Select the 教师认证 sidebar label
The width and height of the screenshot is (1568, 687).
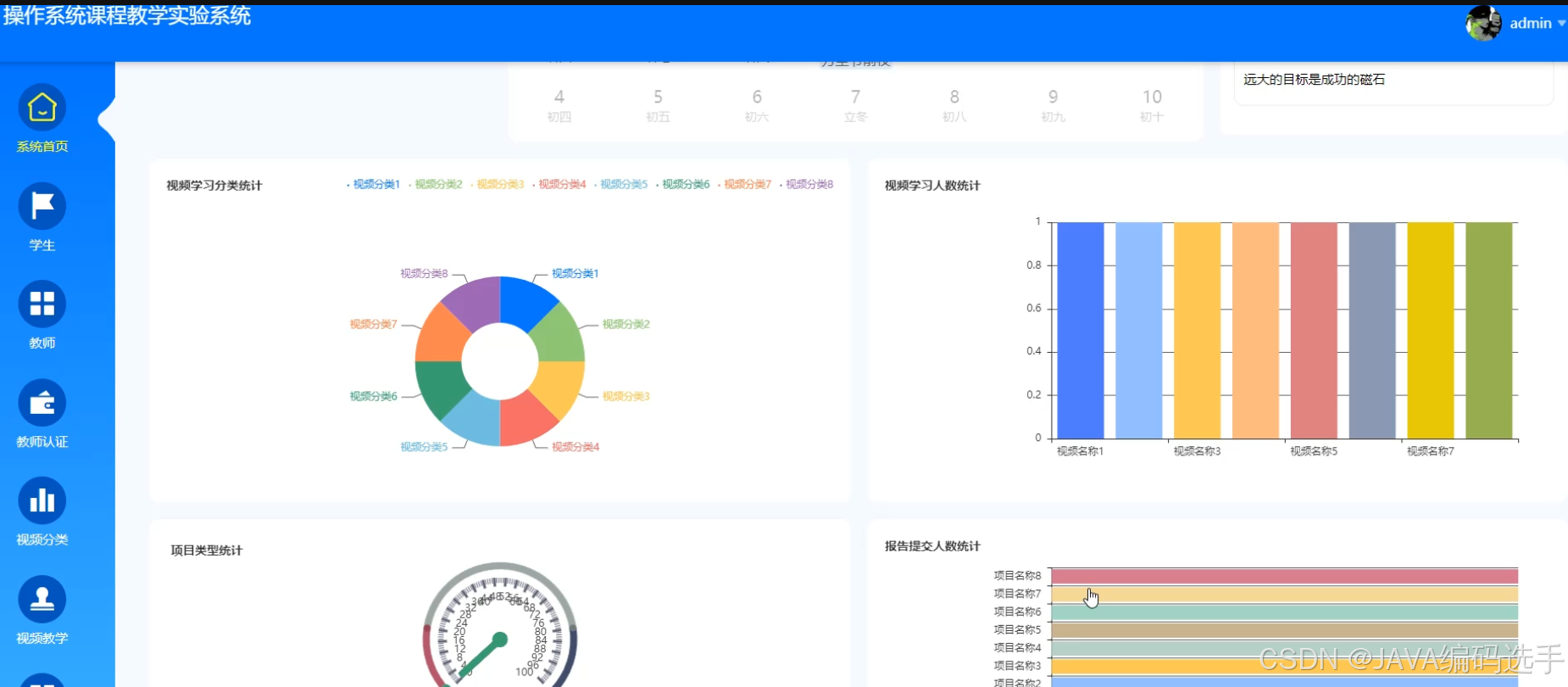[42, 442]
